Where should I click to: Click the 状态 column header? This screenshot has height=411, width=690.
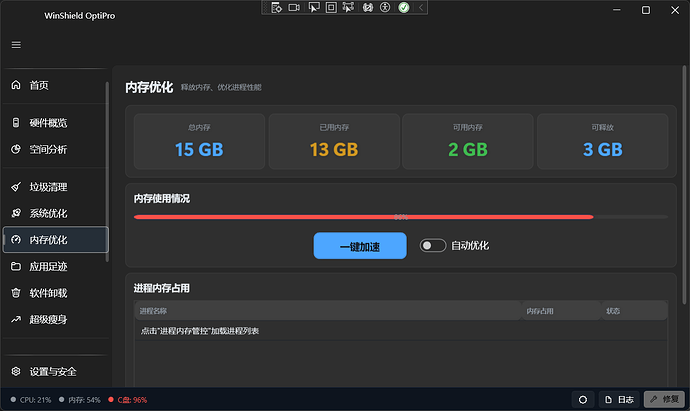(x=635, y=311)
